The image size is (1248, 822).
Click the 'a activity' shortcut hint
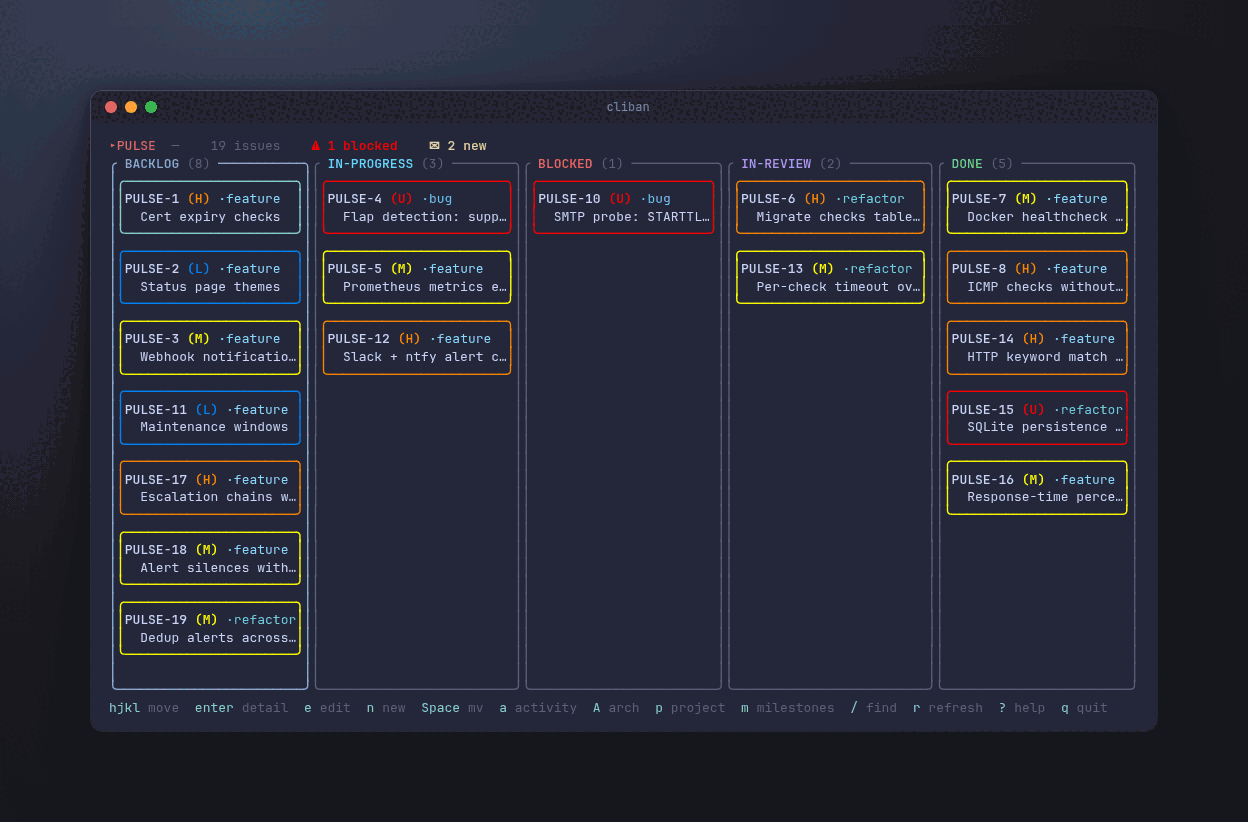[x=538, y=708]
